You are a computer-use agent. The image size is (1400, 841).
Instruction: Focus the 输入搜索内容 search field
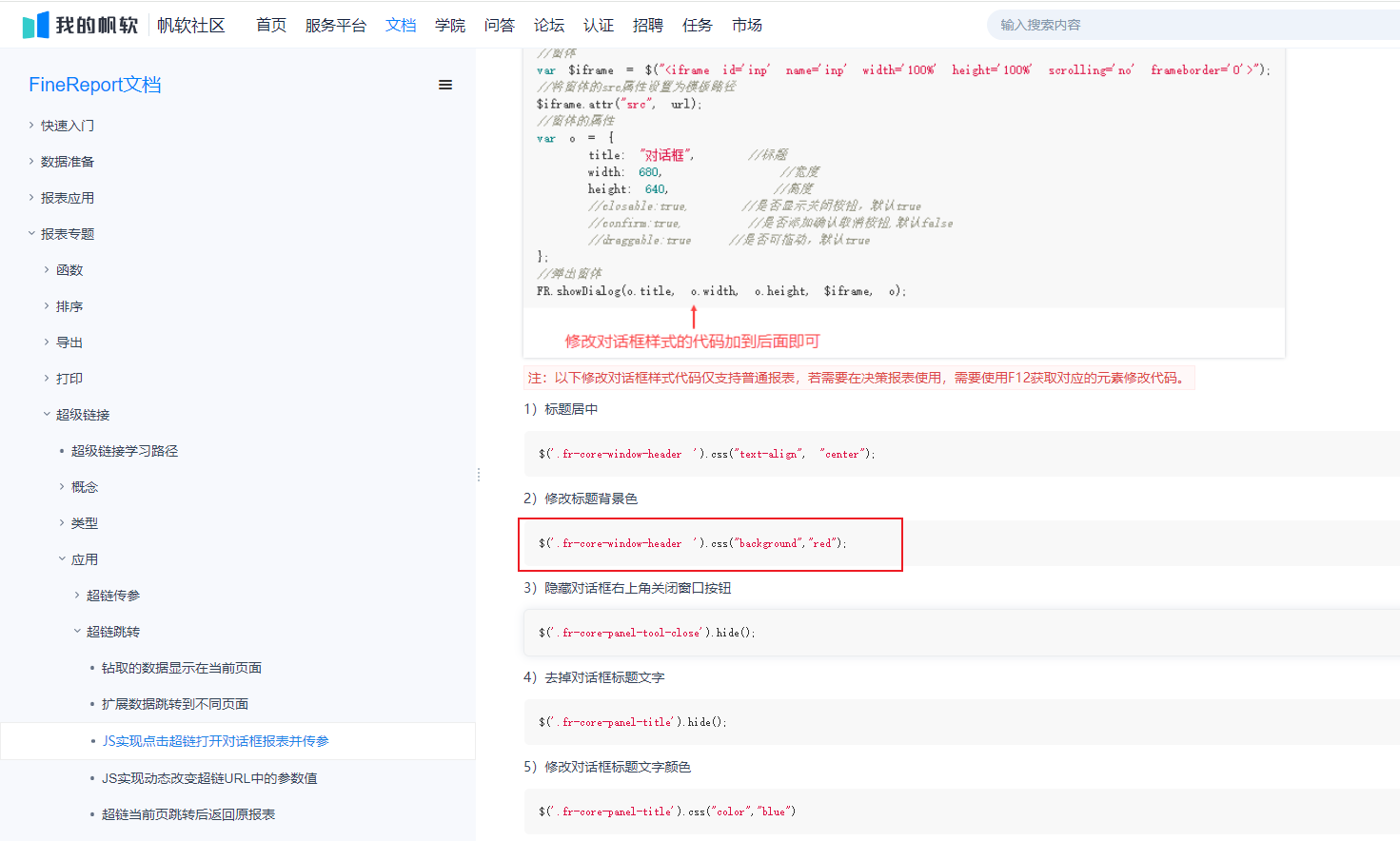[1193, 25]
